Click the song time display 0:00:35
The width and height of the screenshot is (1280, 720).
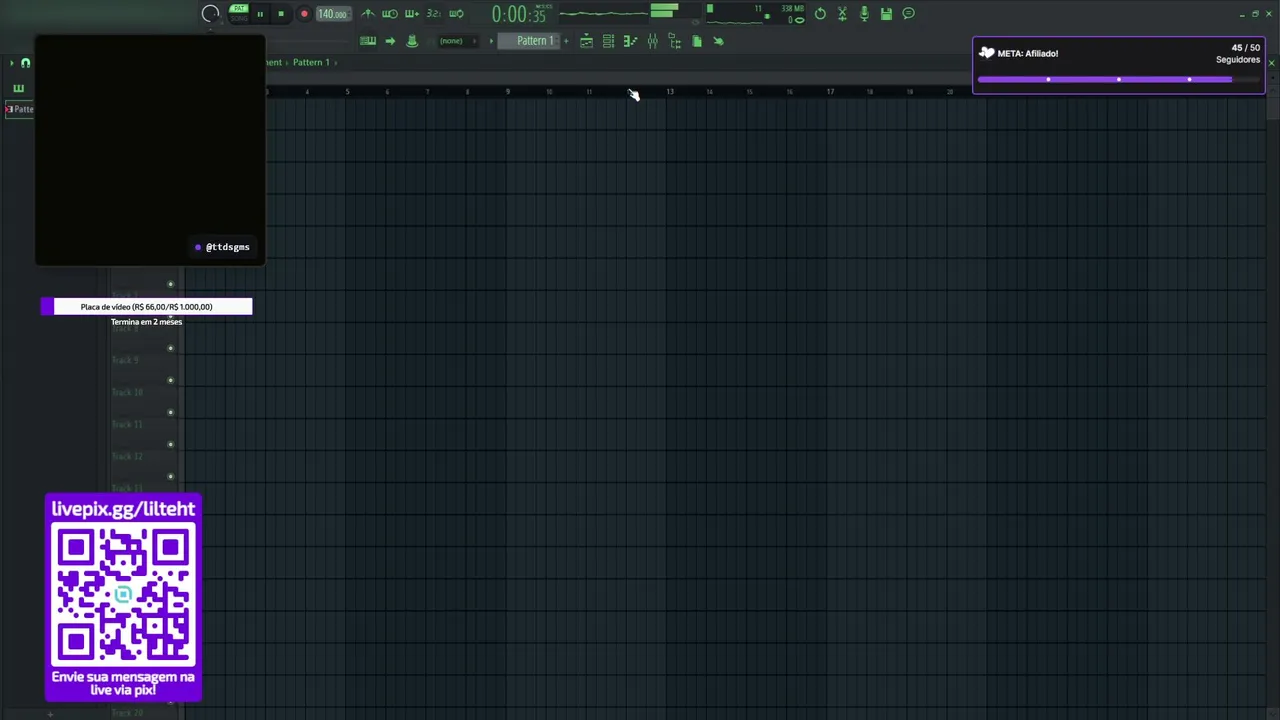pos(518,14)
